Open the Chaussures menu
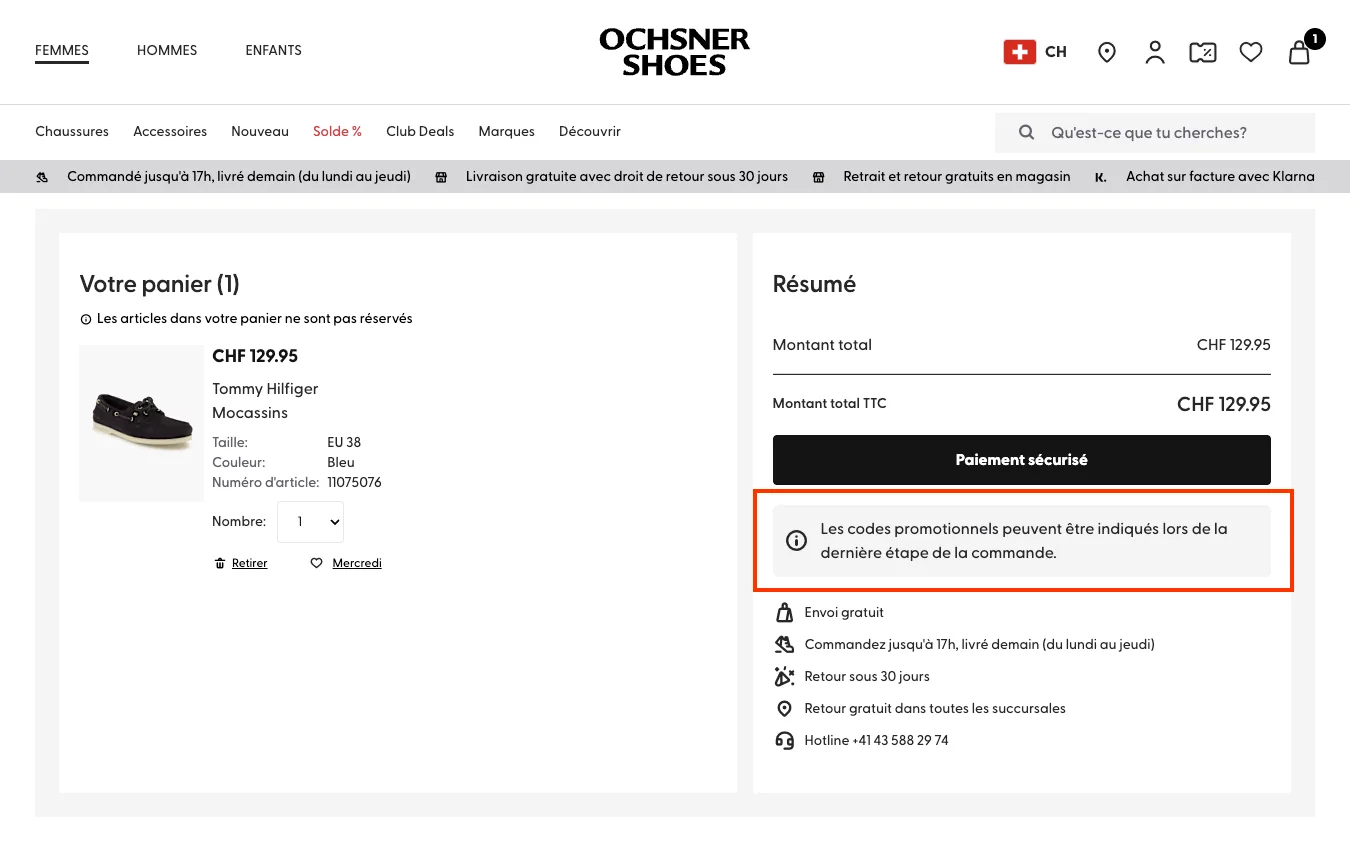The height and width of the screenshot is (852, 1350). [72, 132]
